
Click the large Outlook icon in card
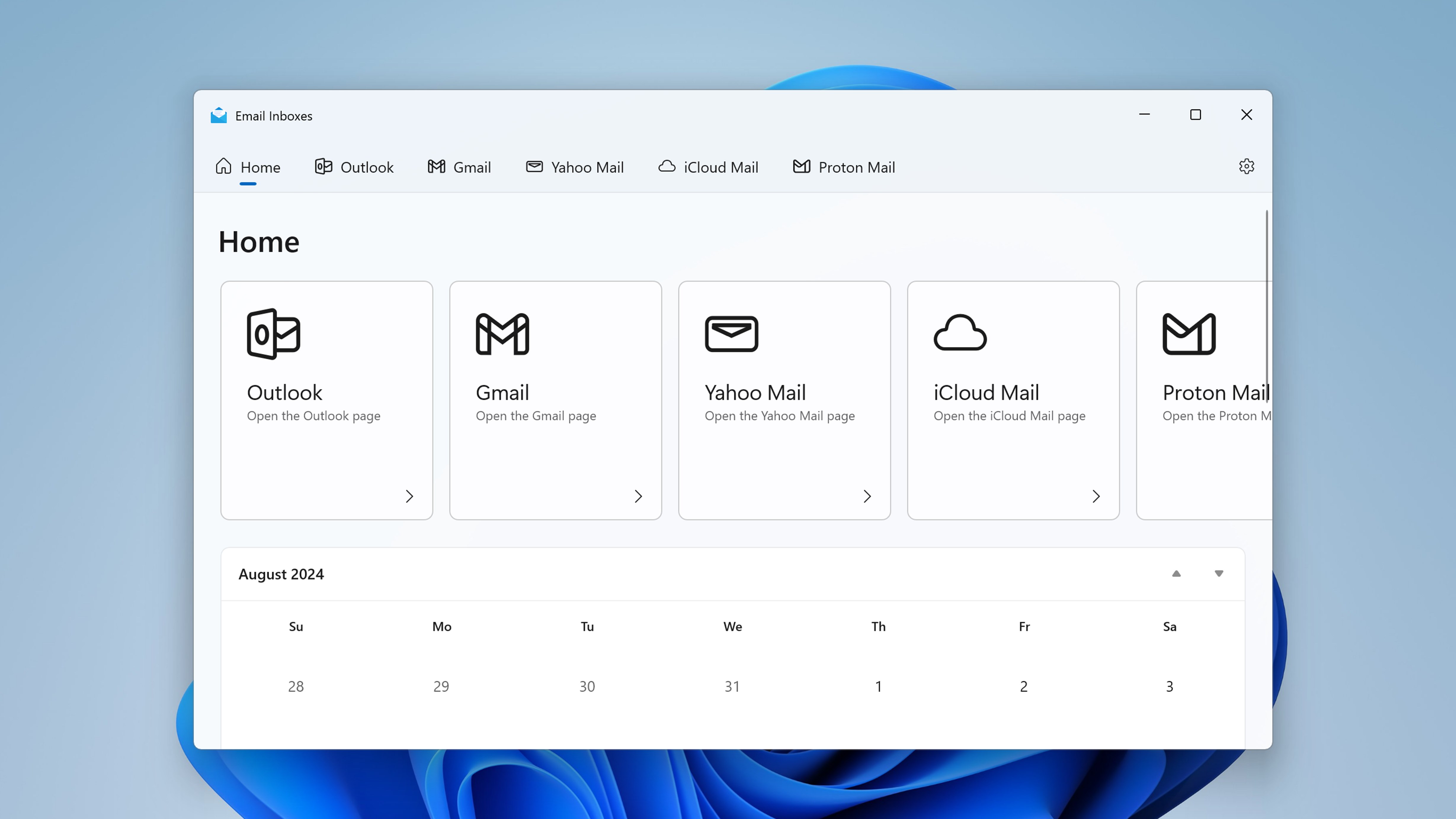(x=273, y=334)
